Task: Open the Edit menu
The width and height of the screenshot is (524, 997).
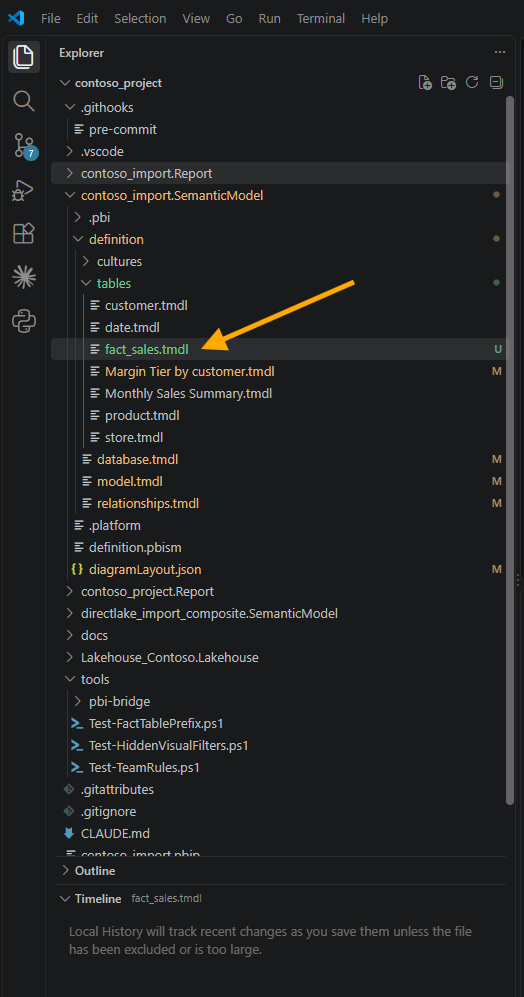Action: coord(87,18)
